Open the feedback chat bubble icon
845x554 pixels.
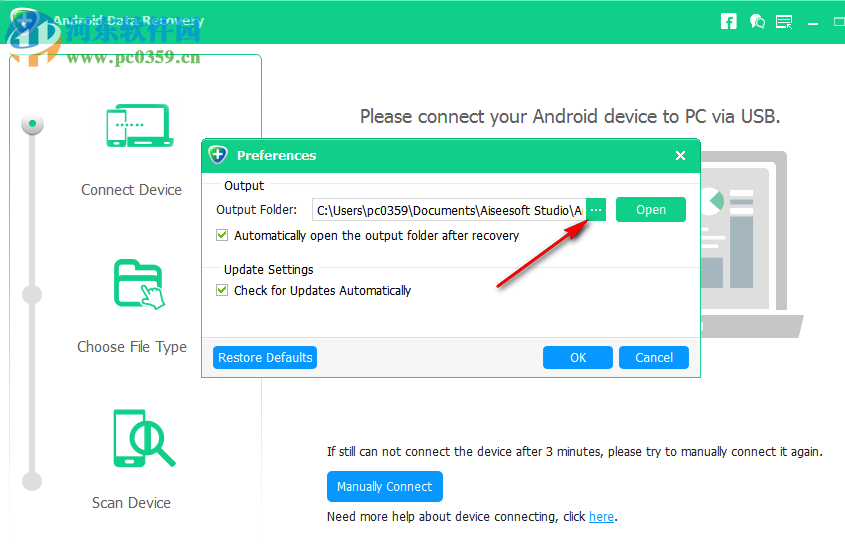pyautogui.click(x=757, y=22)
